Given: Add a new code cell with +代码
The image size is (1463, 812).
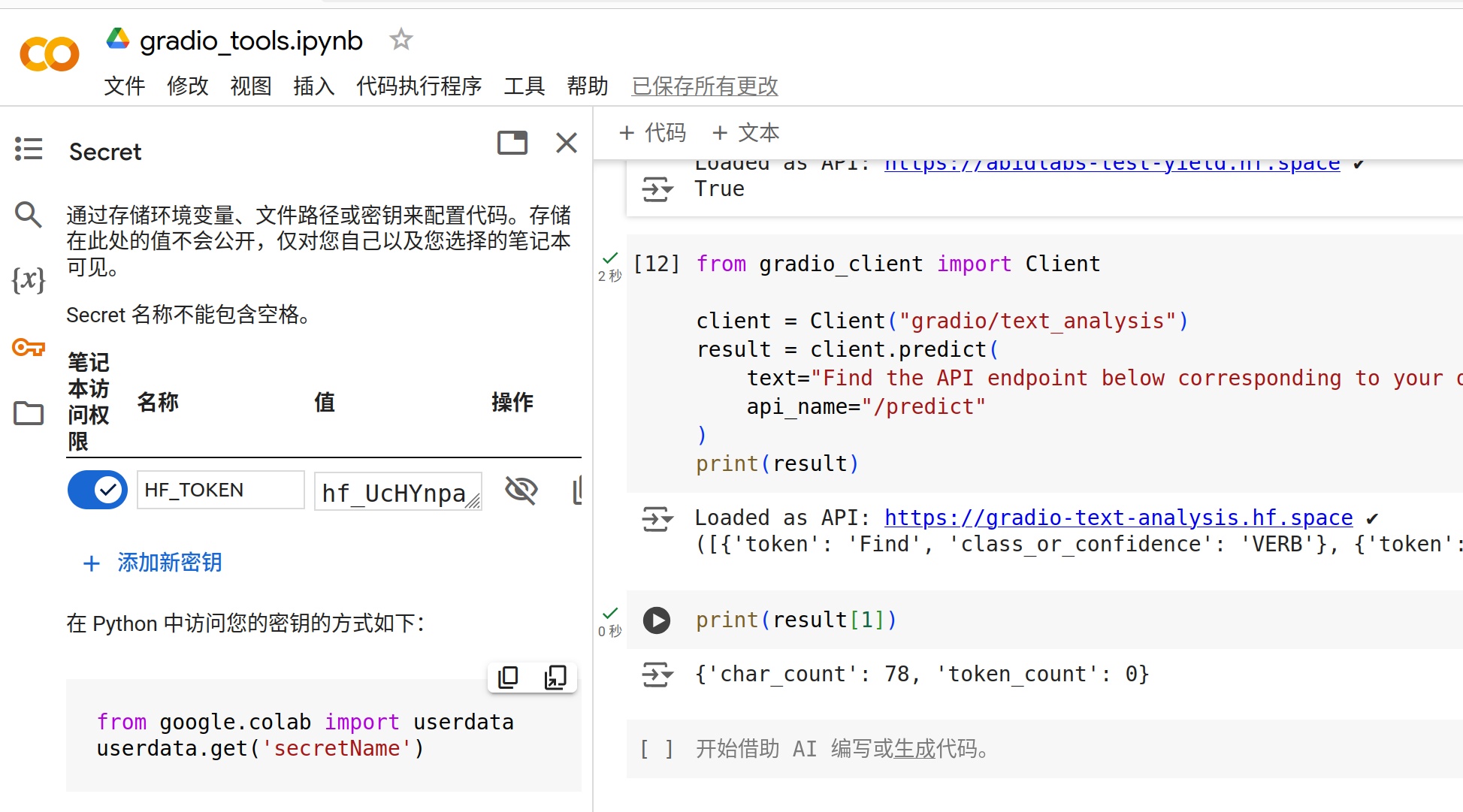Looking at the screenshot, I should 652,132.
